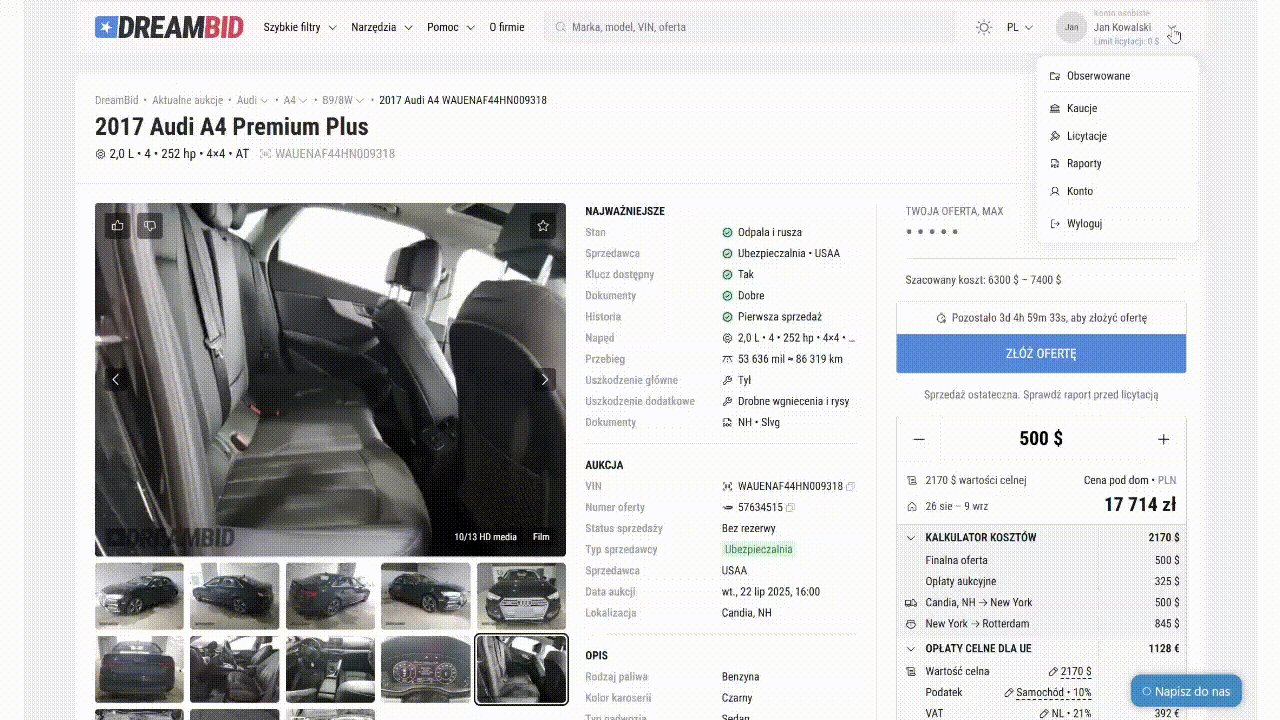The height and width of the screenshot is (720, 1280).
Task: Click the Candia, NH location value
Action: click(747, 613)
